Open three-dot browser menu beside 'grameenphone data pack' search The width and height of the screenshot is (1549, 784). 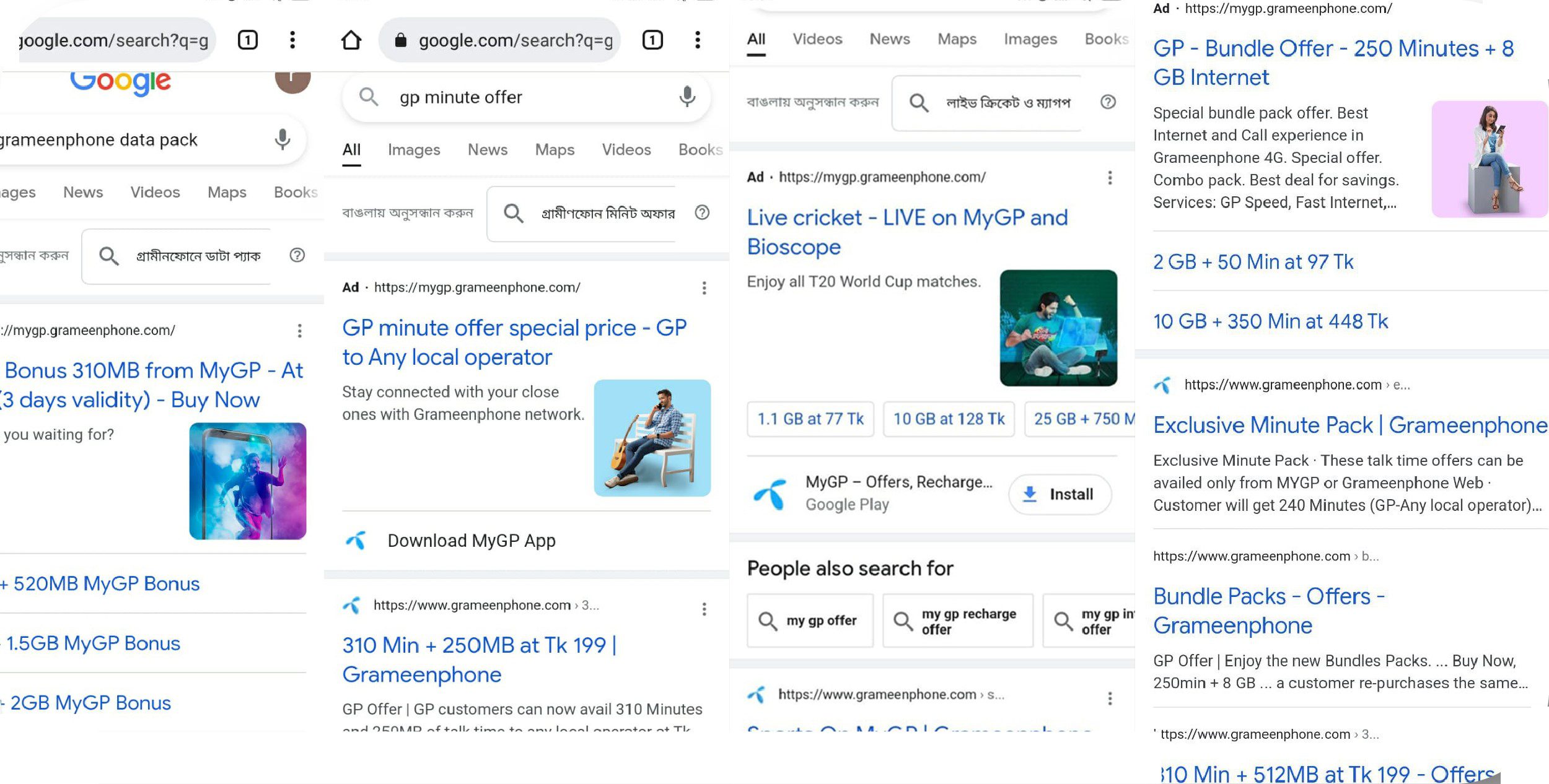292,40
